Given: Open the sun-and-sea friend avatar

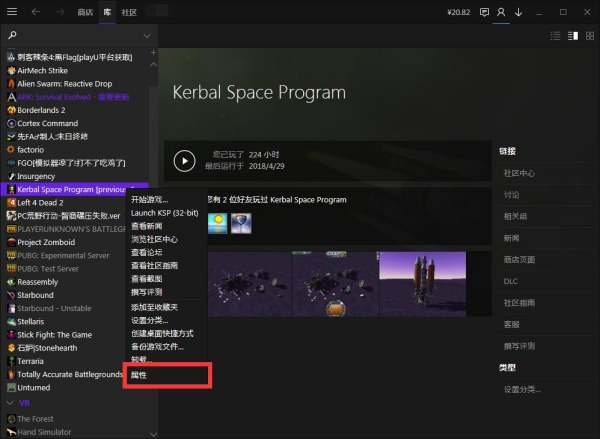Looking at the screenshot, I should (x=218, y=223).
